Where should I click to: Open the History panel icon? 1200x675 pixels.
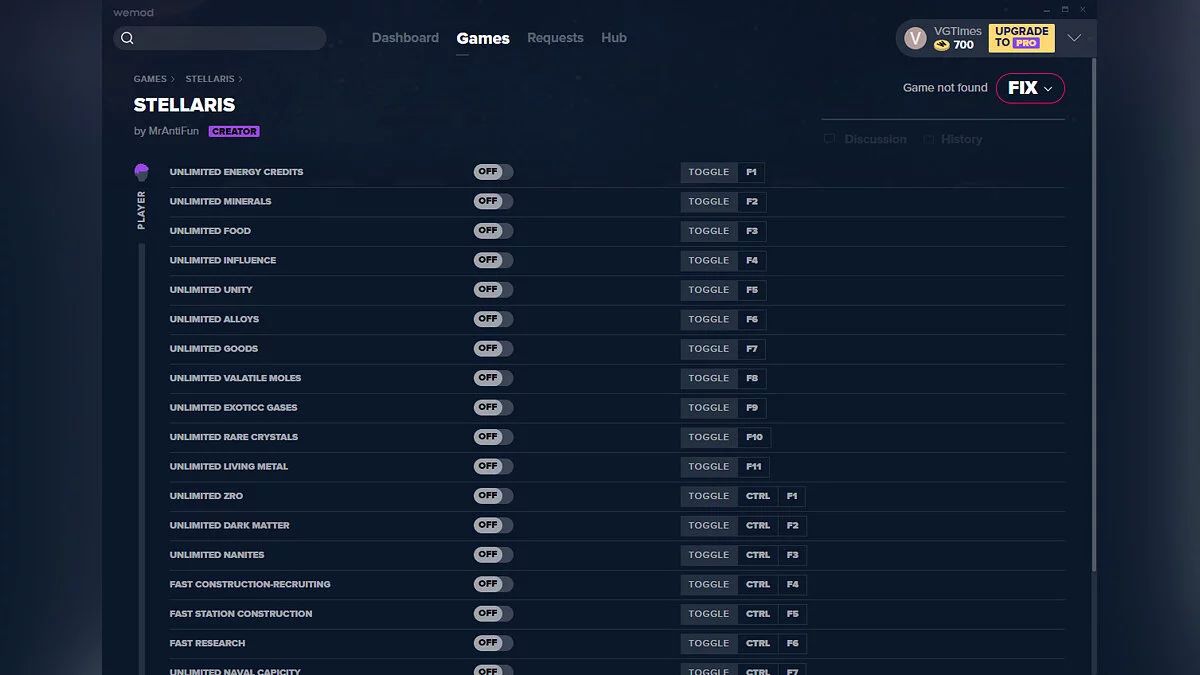click(x=929, y=139)
